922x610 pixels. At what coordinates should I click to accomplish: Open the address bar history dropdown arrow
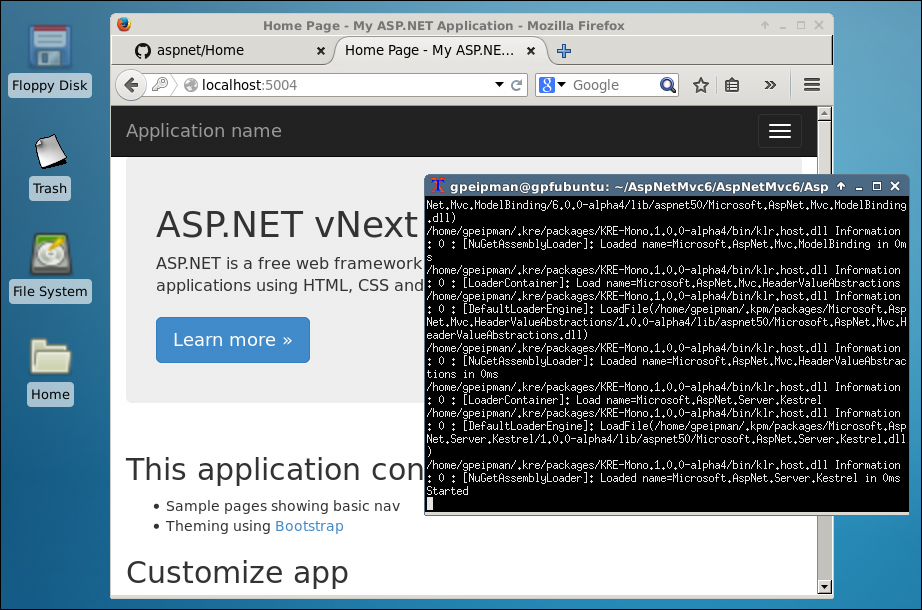click(x=499, y=85)
